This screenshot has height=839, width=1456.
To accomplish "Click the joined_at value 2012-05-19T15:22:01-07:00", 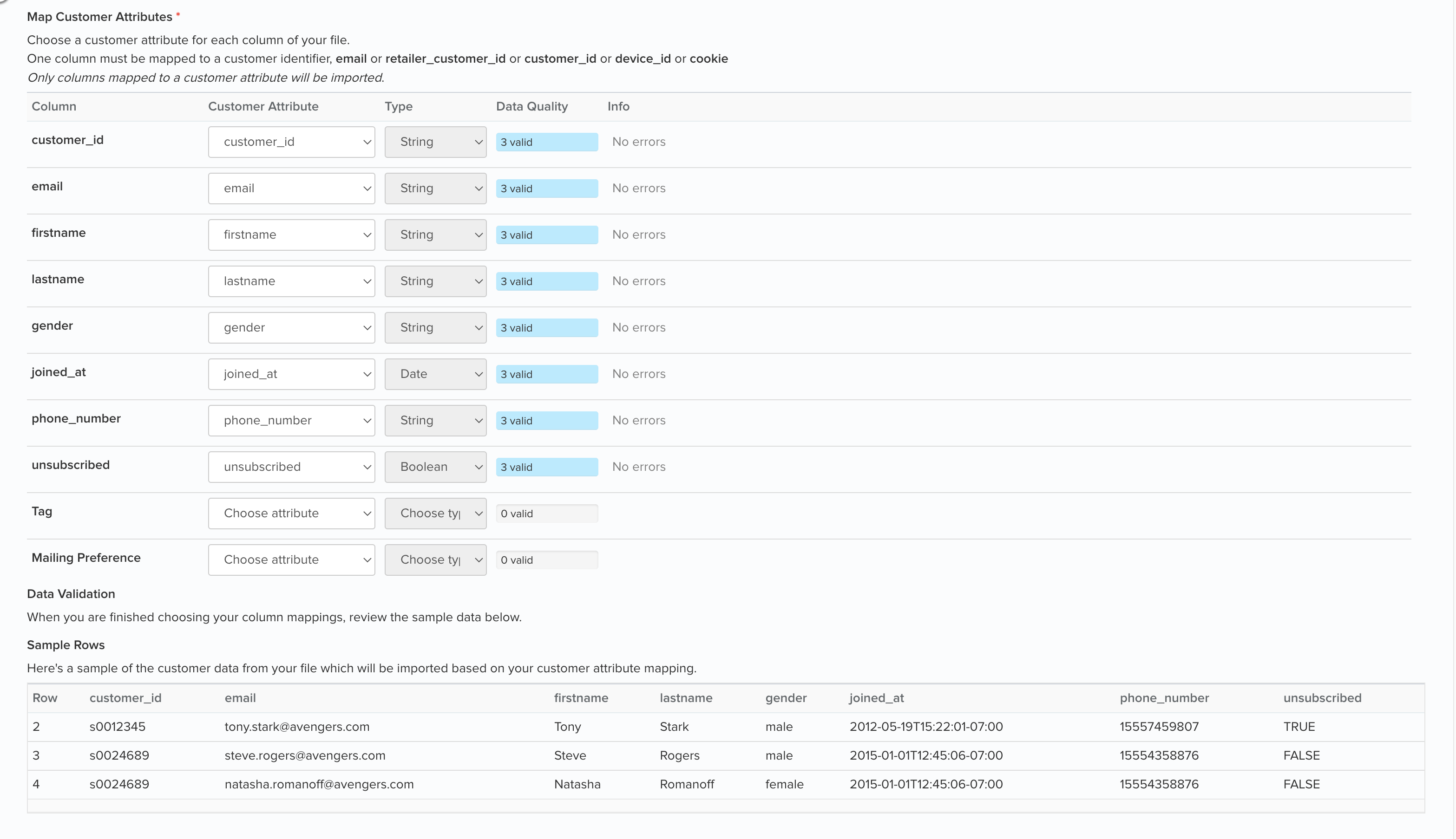I will coord(926,727).
